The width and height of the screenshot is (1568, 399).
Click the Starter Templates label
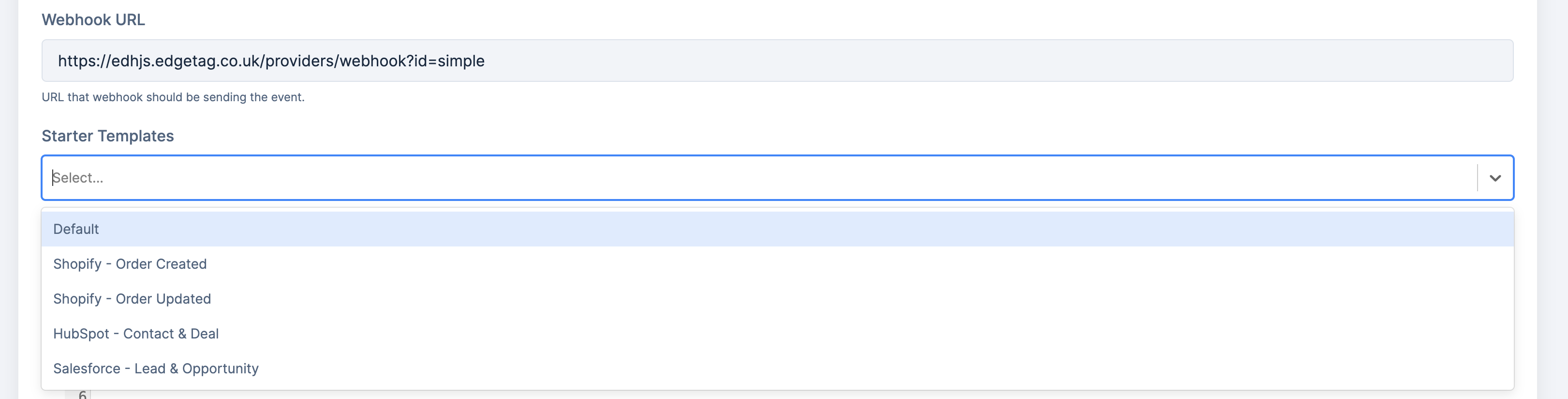[x=108, y=136]
